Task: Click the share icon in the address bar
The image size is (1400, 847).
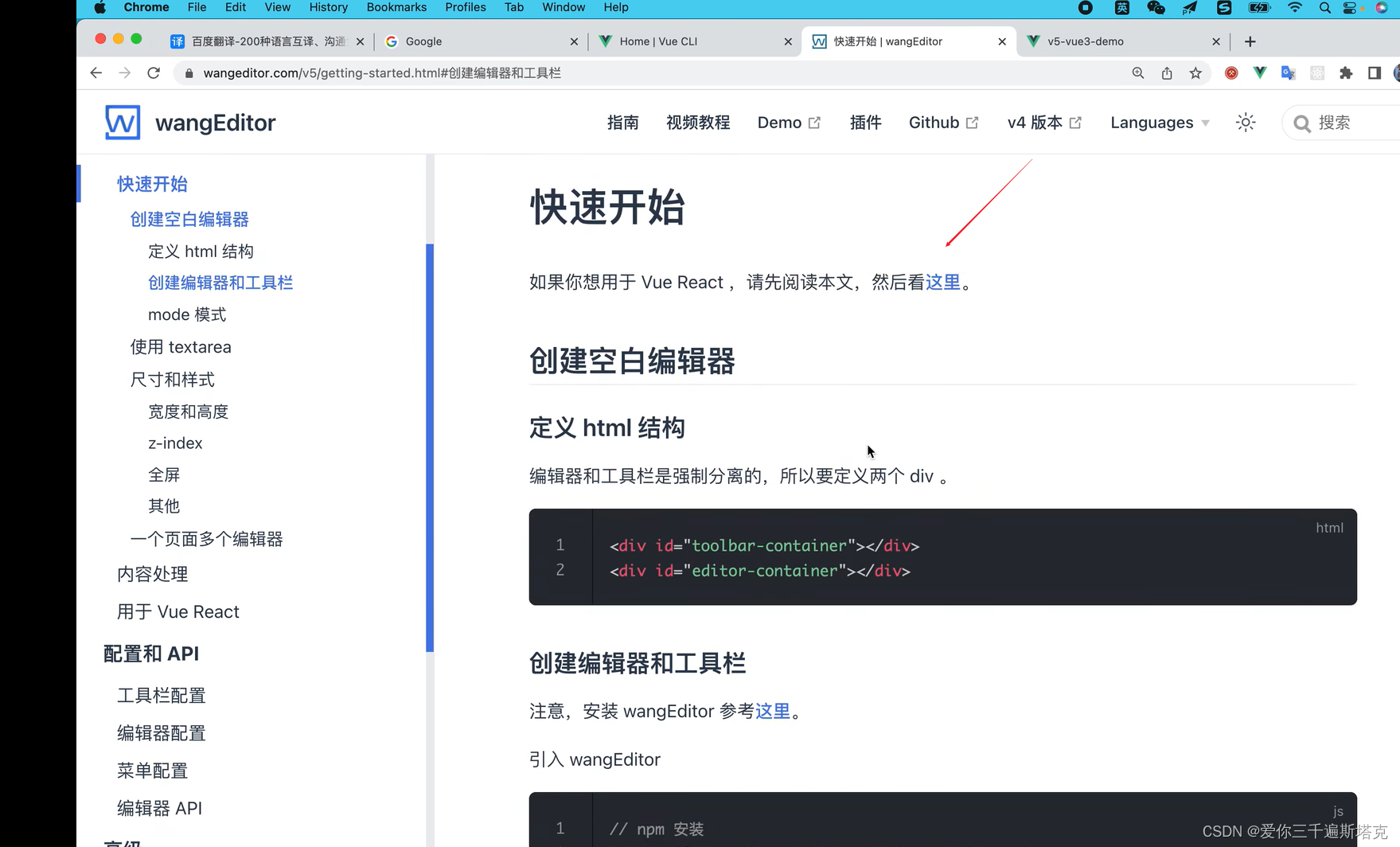Action: click(1167, 72)
